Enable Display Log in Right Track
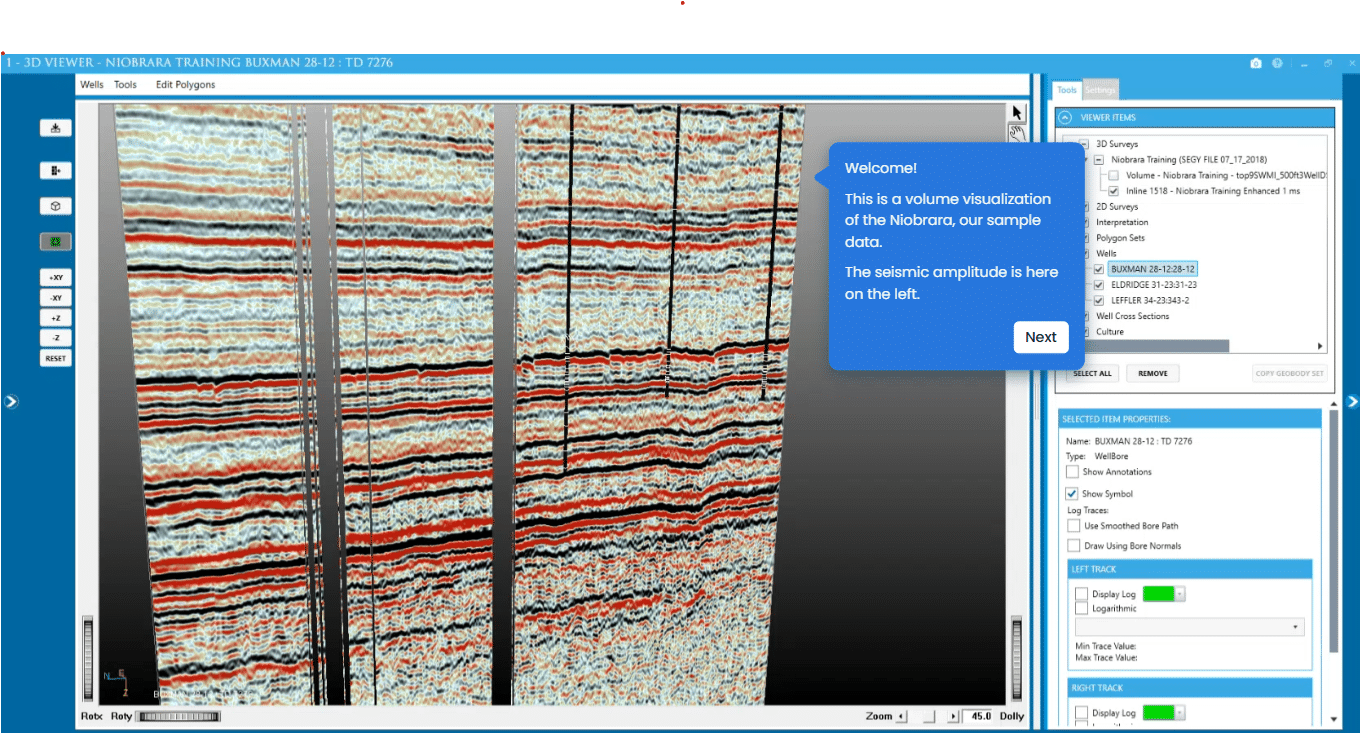 click(1081, 713)
